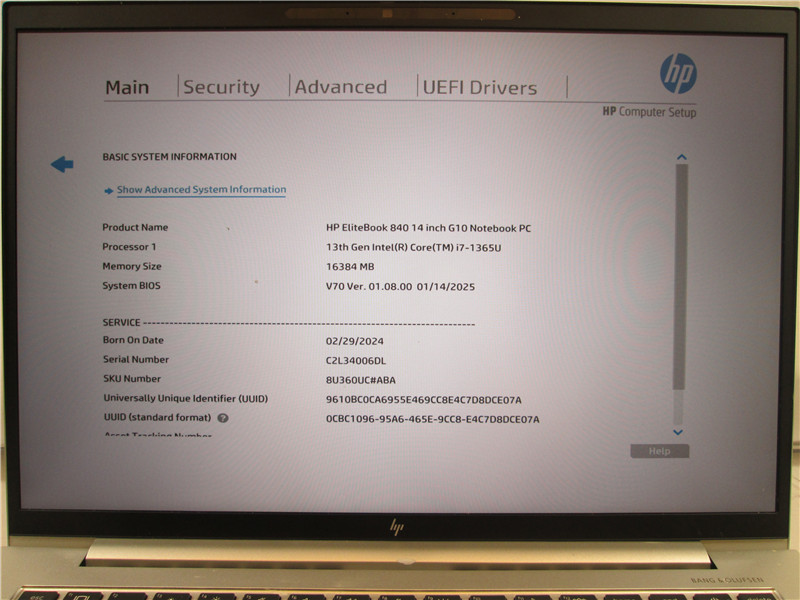This screenshot has width=800, height=600.
Task: Select the Serial Number label
Action: (136, 359)
